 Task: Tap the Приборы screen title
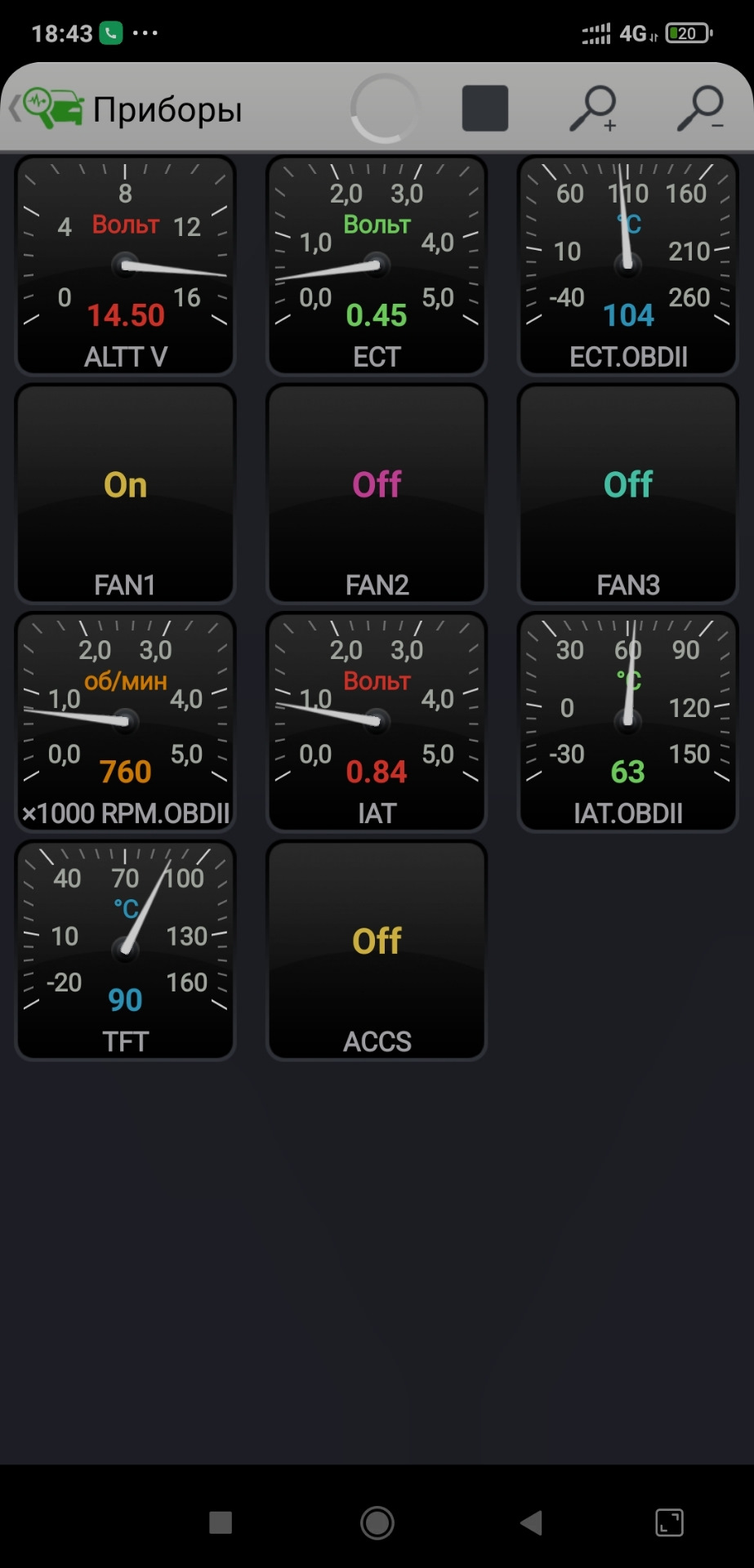(167, 110)
